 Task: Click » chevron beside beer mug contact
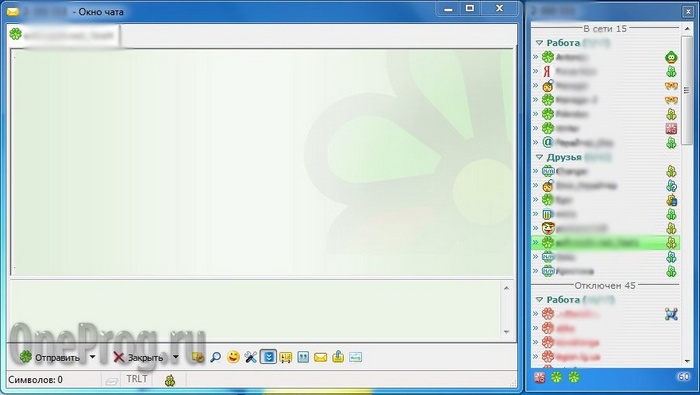[535, 214]
